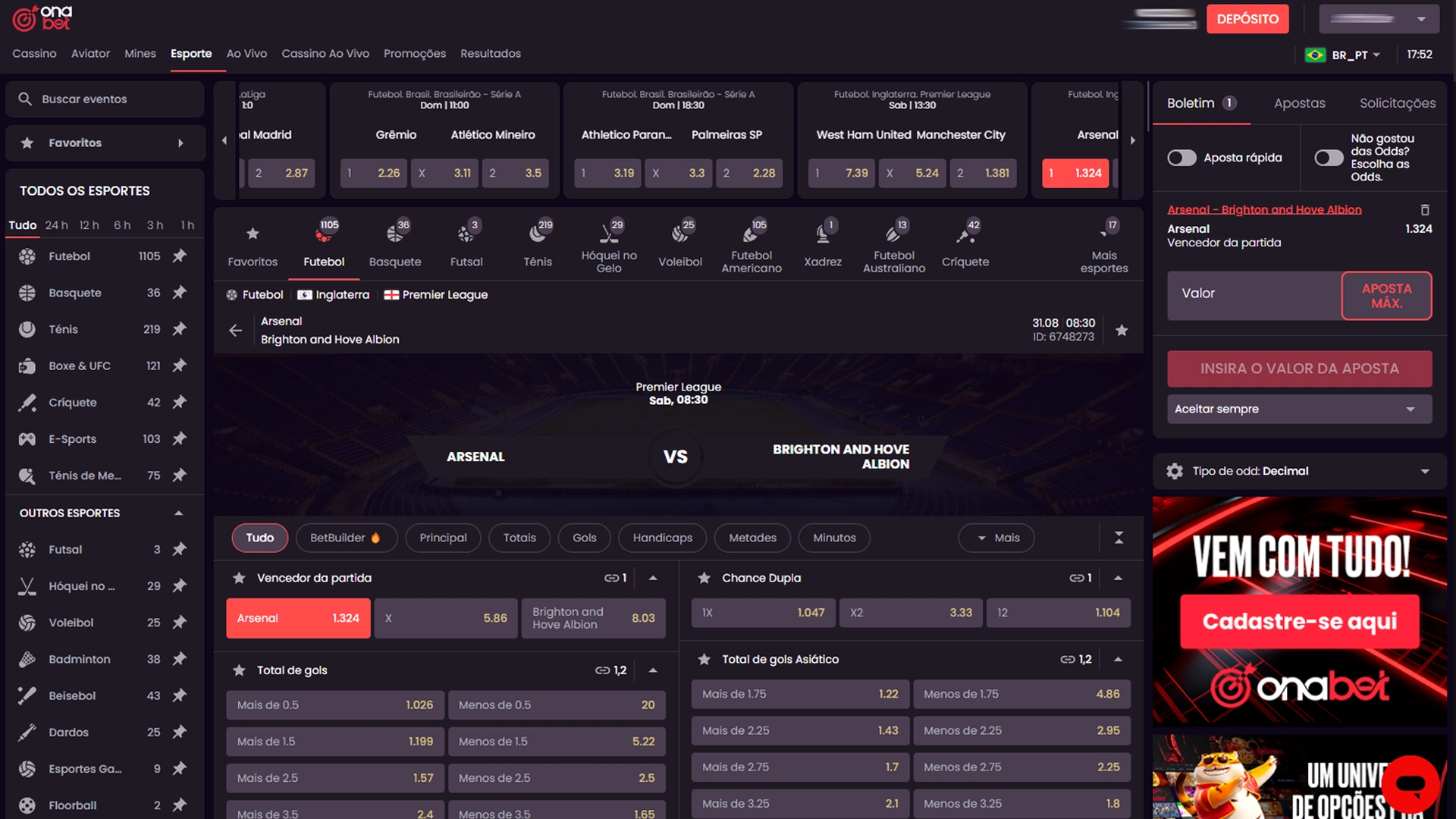The image size is (1456, 819).
Task: Open the live chat bubble button
Action: point(1410,783)
